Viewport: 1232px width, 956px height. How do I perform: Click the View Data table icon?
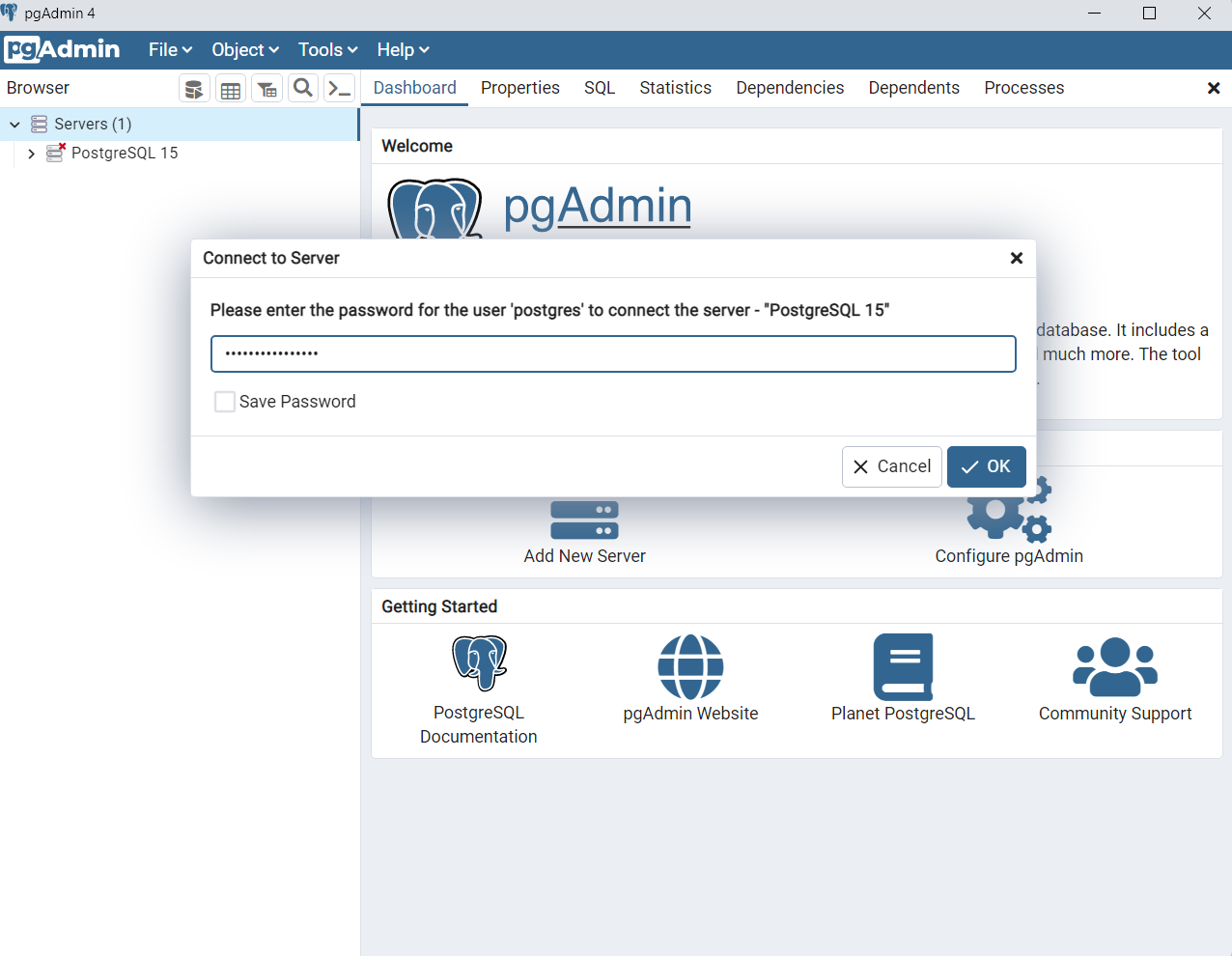(x=231, y=89)
